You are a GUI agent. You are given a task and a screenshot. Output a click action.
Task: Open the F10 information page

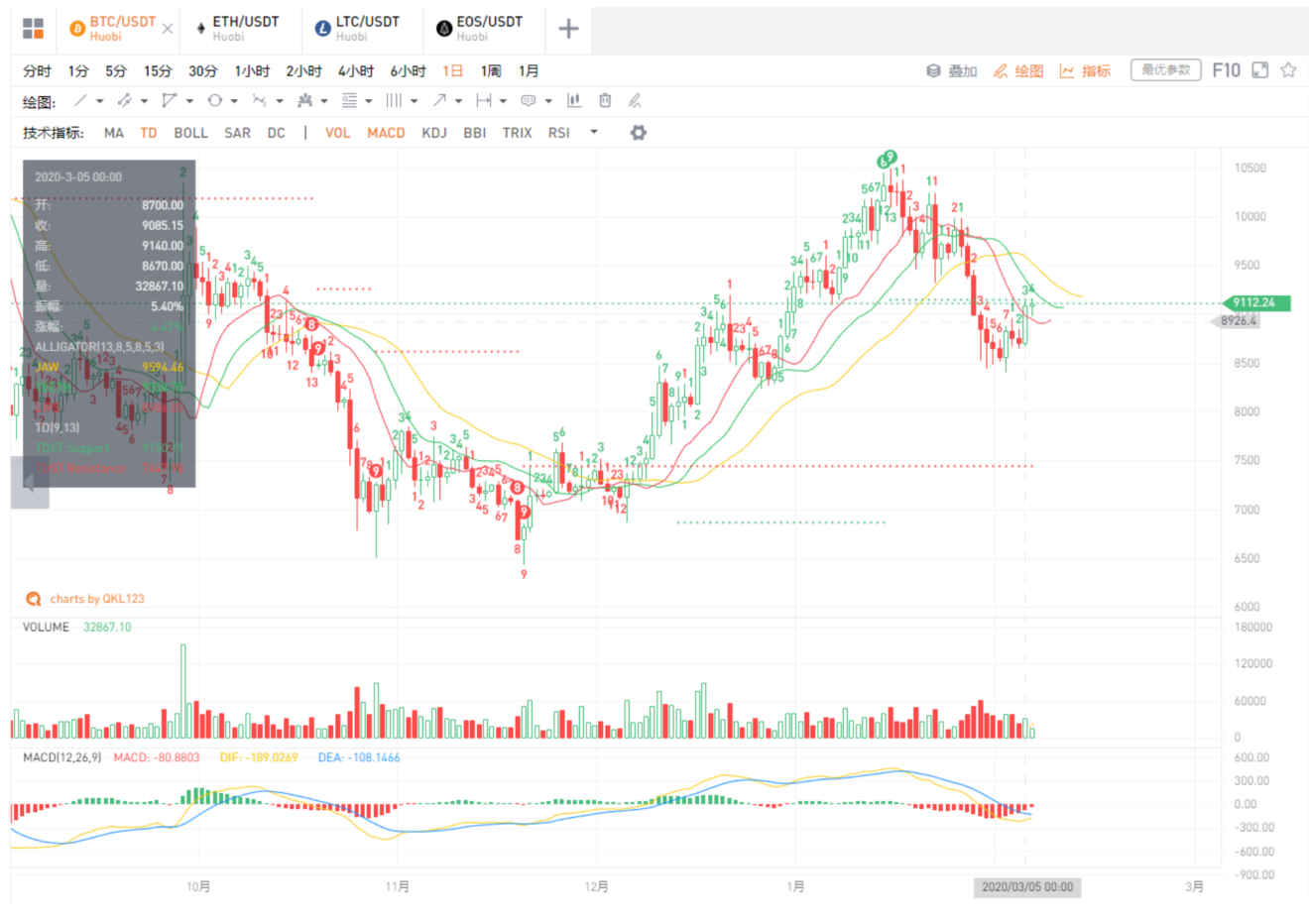pyautogui.click(x=1227, y=69)
